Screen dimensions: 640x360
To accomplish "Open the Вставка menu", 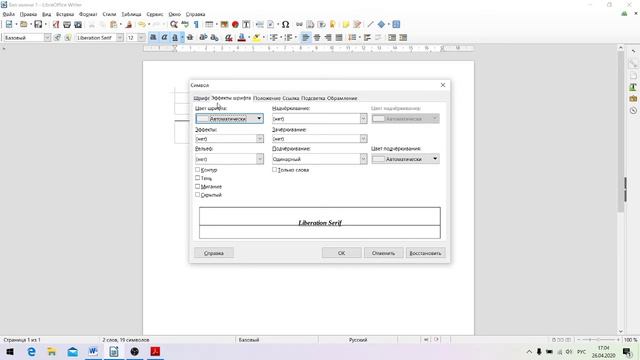I will 65,14.
